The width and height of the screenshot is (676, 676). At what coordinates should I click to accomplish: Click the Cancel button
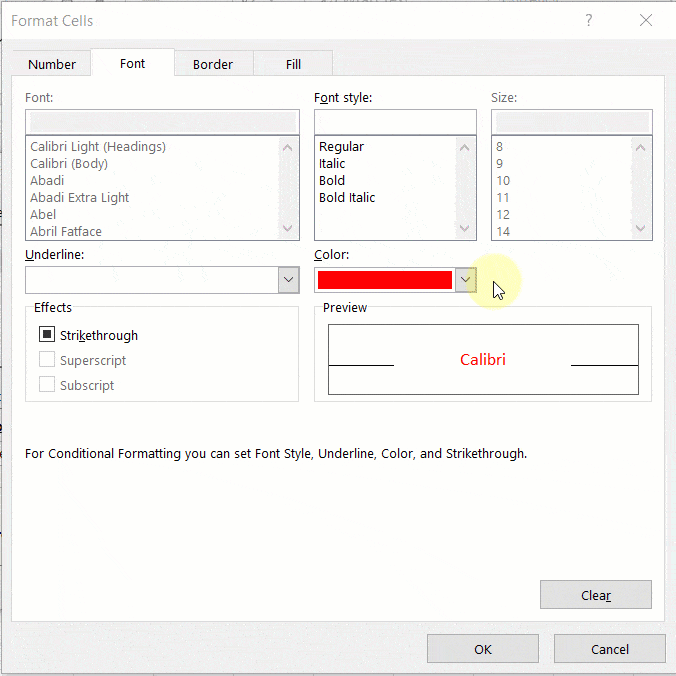[x=610, y=649]
